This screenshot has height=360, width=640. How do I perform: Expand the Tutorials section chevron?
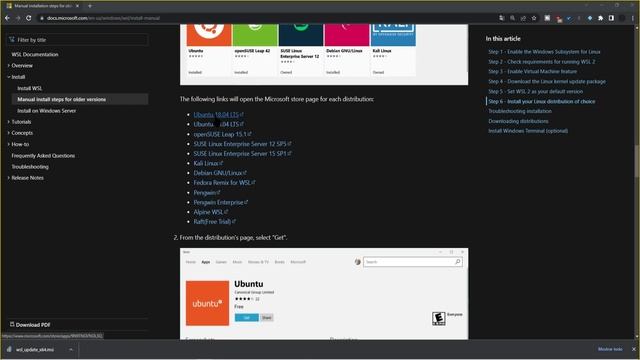click(x=9, y=122)
